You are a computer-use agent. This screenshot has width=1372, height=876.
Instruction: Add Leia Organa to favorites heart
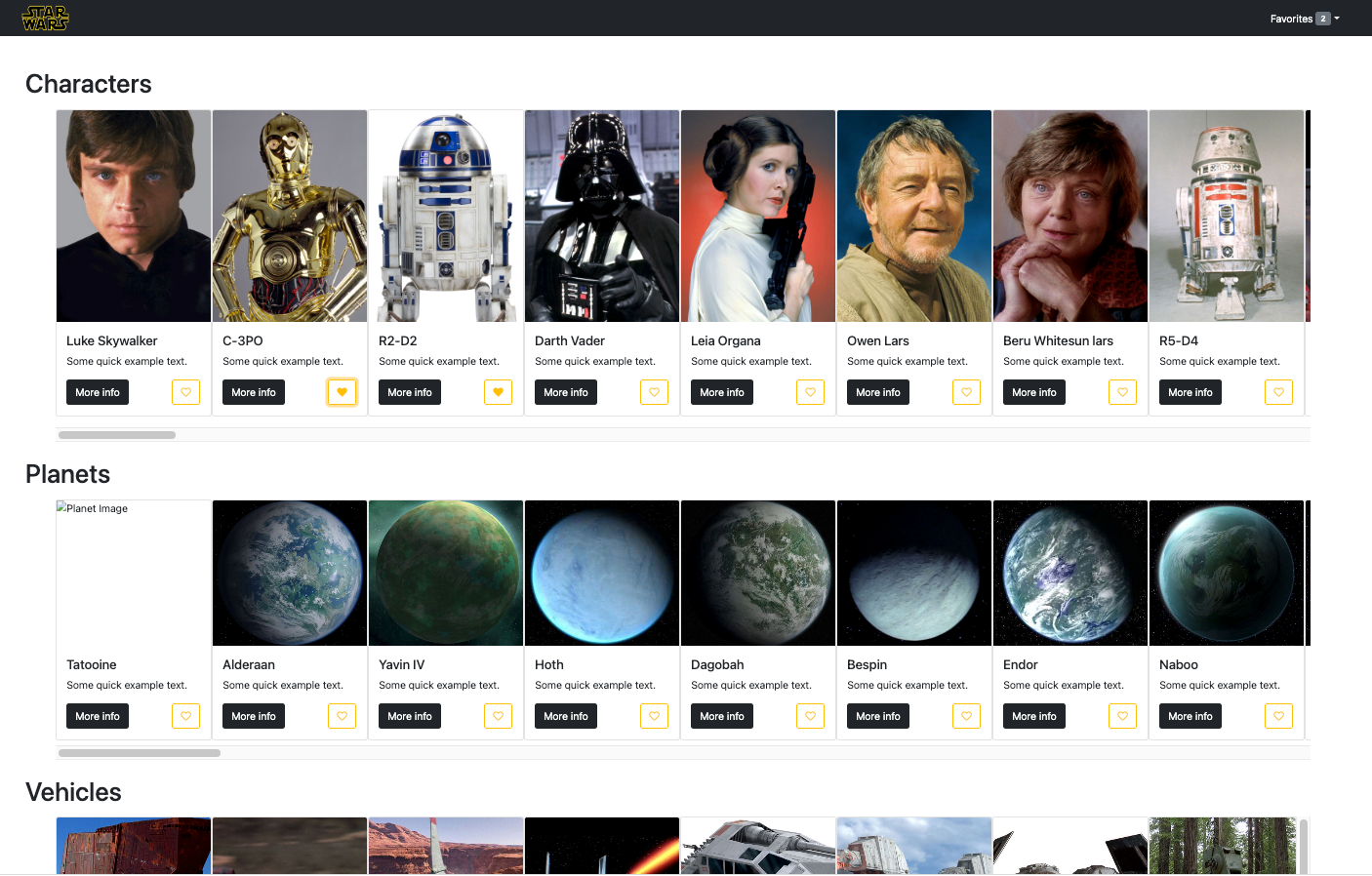click(x=810, y=392)
